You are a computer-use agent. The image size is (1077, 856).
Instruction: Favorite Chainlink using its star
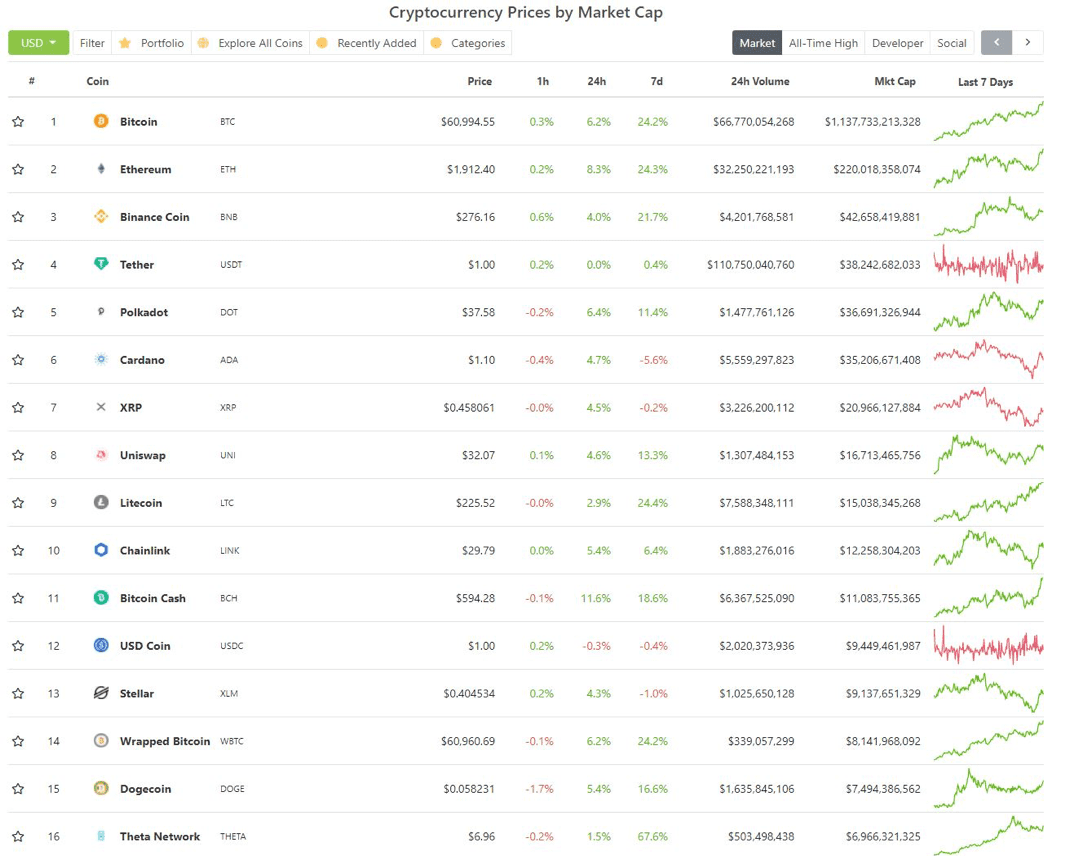19,550
